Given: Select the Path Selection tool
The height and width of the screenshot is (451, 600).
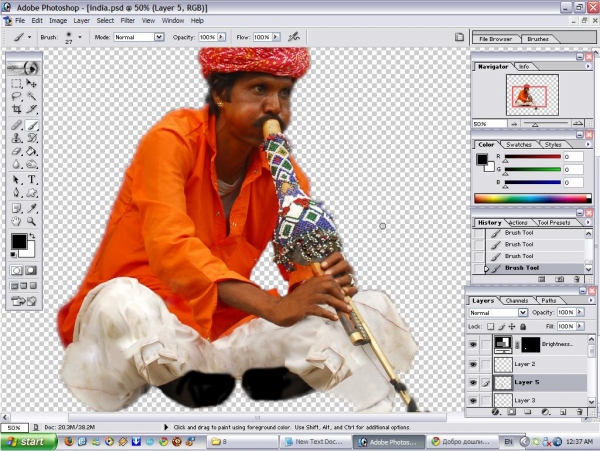Looking at the screenshot, I should pyautogui.click(x=16, y=179).
